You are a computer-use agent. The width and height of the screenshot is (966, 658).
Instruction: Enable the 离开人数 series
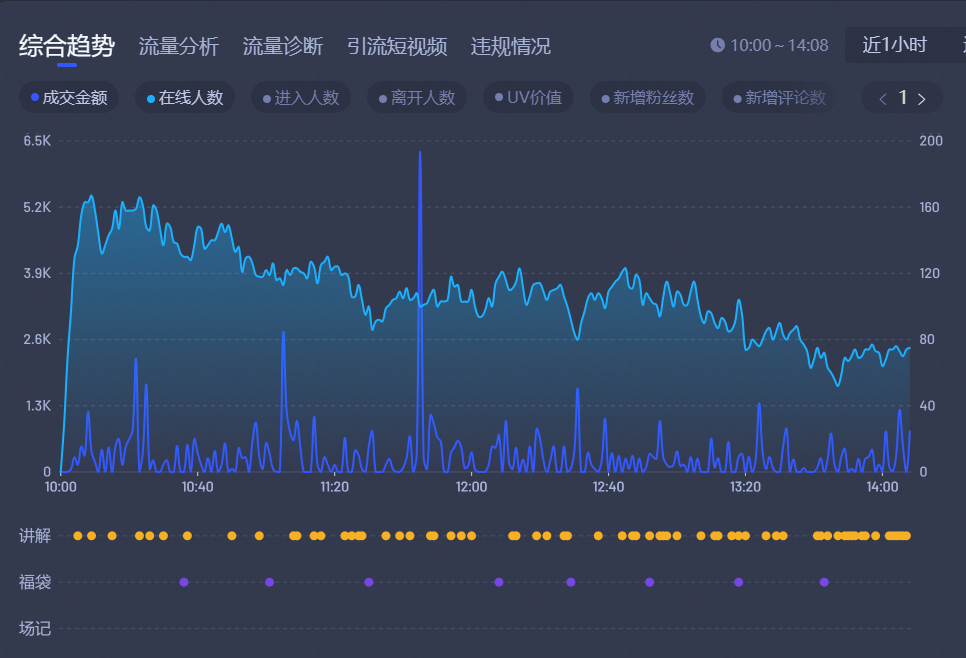(x=417, y=98)
